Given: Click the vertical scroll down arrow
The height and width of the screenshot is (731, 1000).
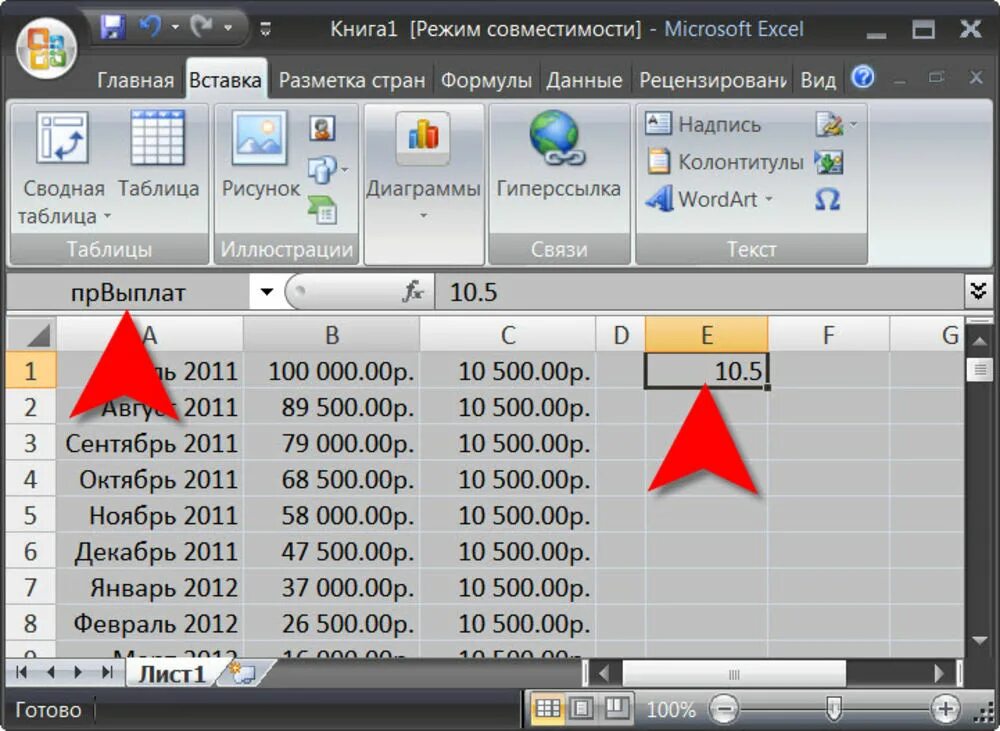Looking at the screenshot, I should point(980,640).
